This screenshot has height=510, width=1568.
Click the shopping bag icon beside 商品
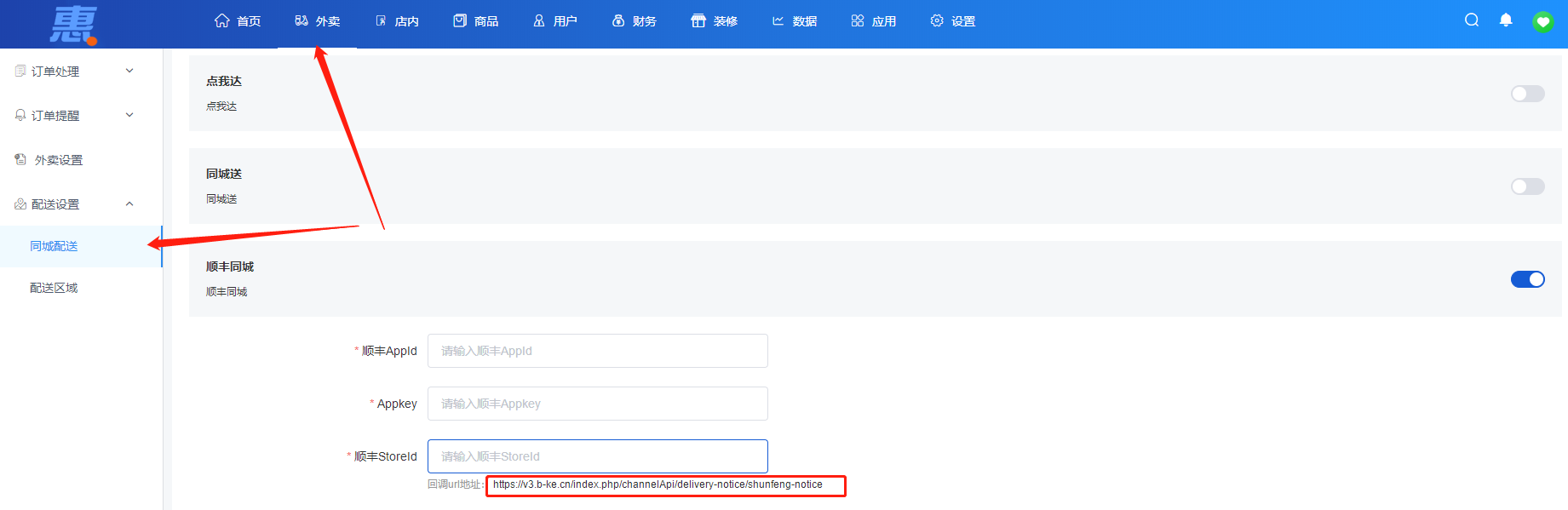coord(460,20)
